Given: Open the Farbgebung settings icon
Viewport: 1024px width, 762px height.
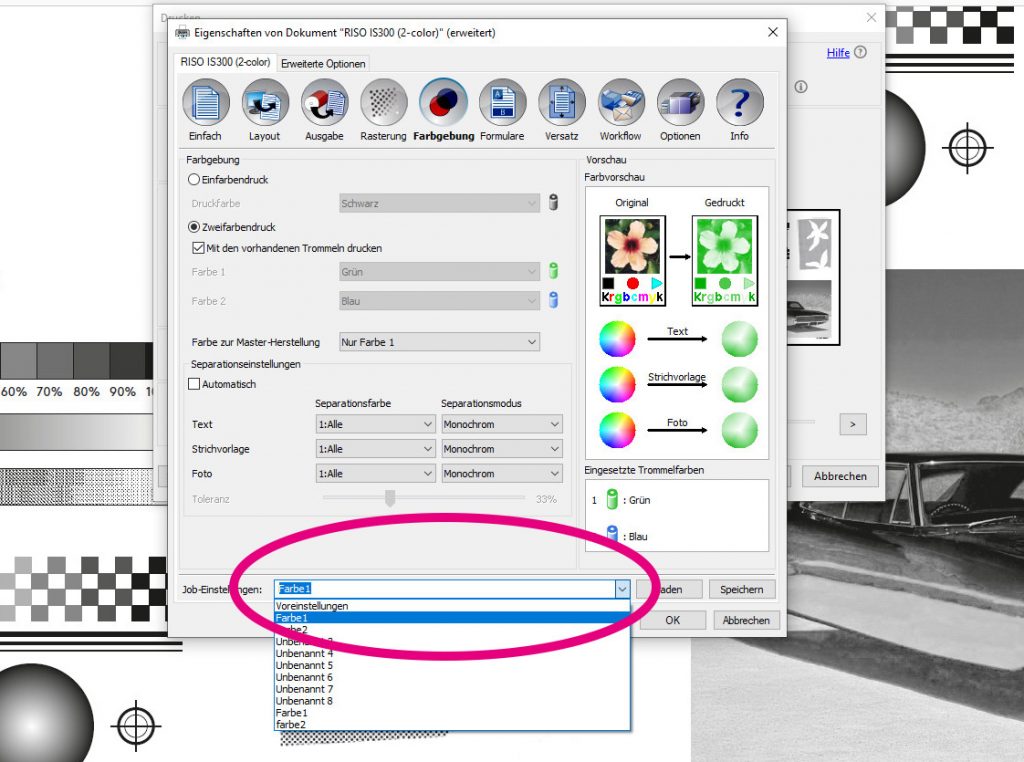Looking at the screenshot, I should (x=443, y=103).
